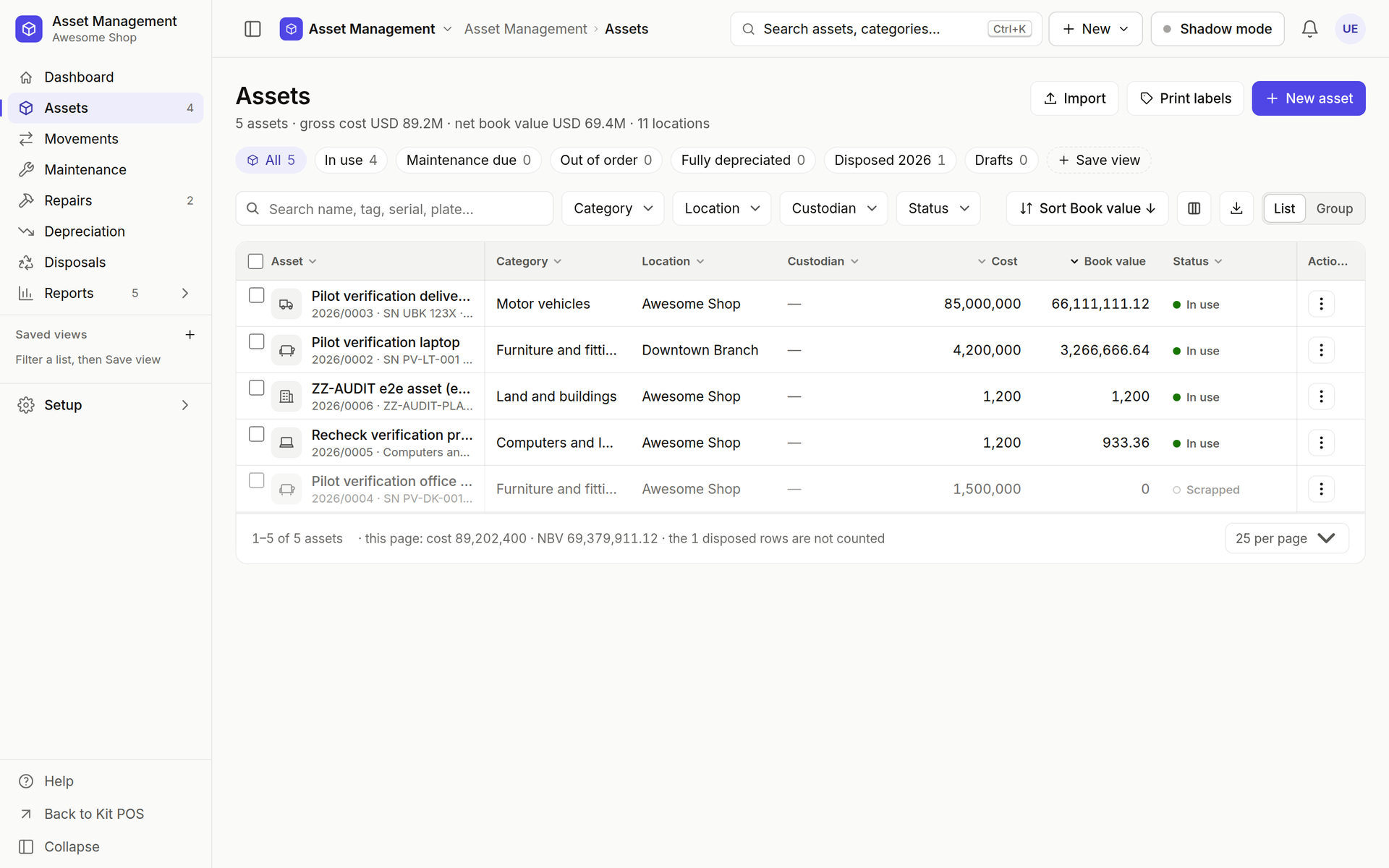Click the truck icon of delivery asset

[x=286, y=304]
